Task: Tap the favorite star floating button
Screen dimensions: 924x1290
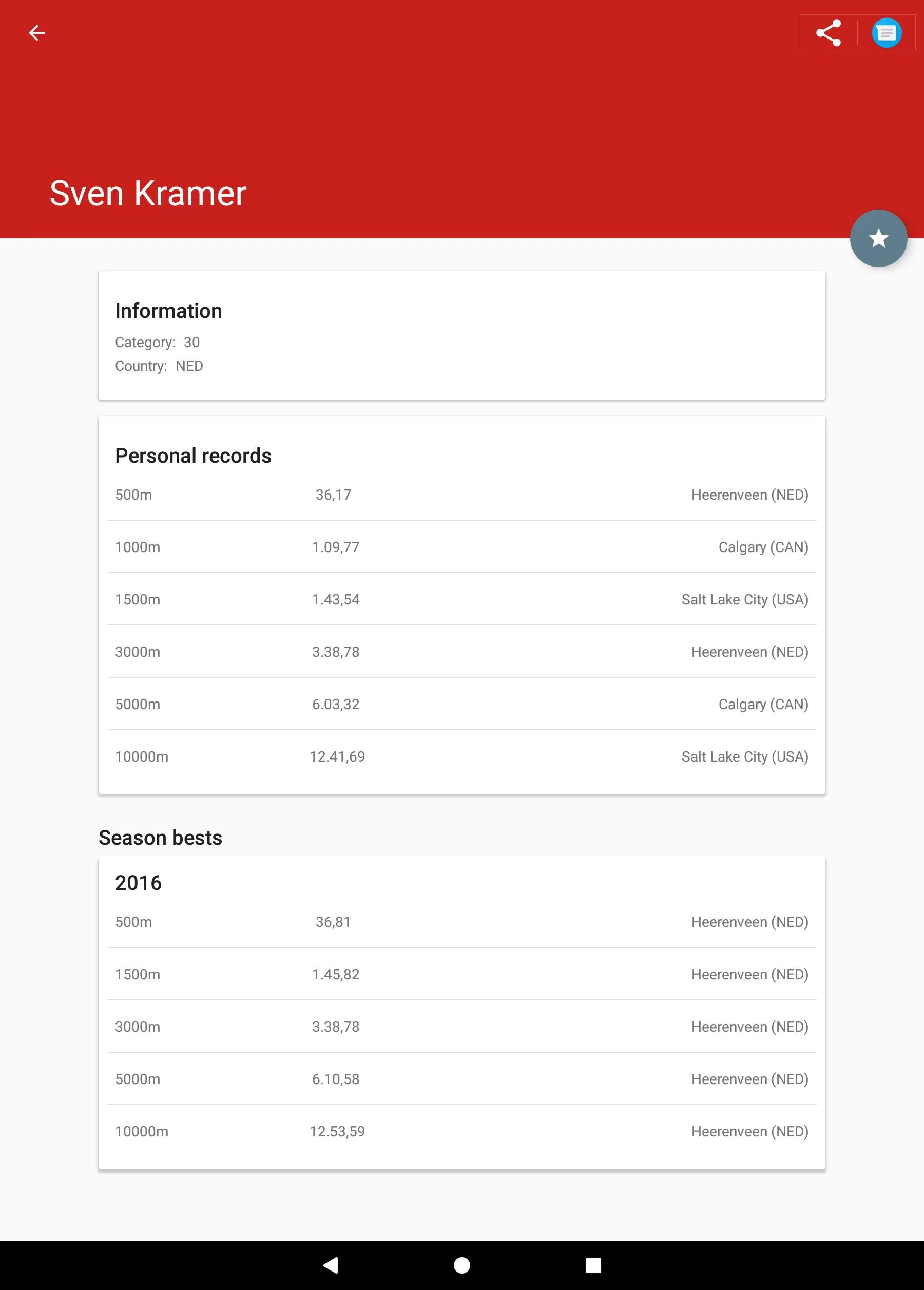Action: point(878,238)
